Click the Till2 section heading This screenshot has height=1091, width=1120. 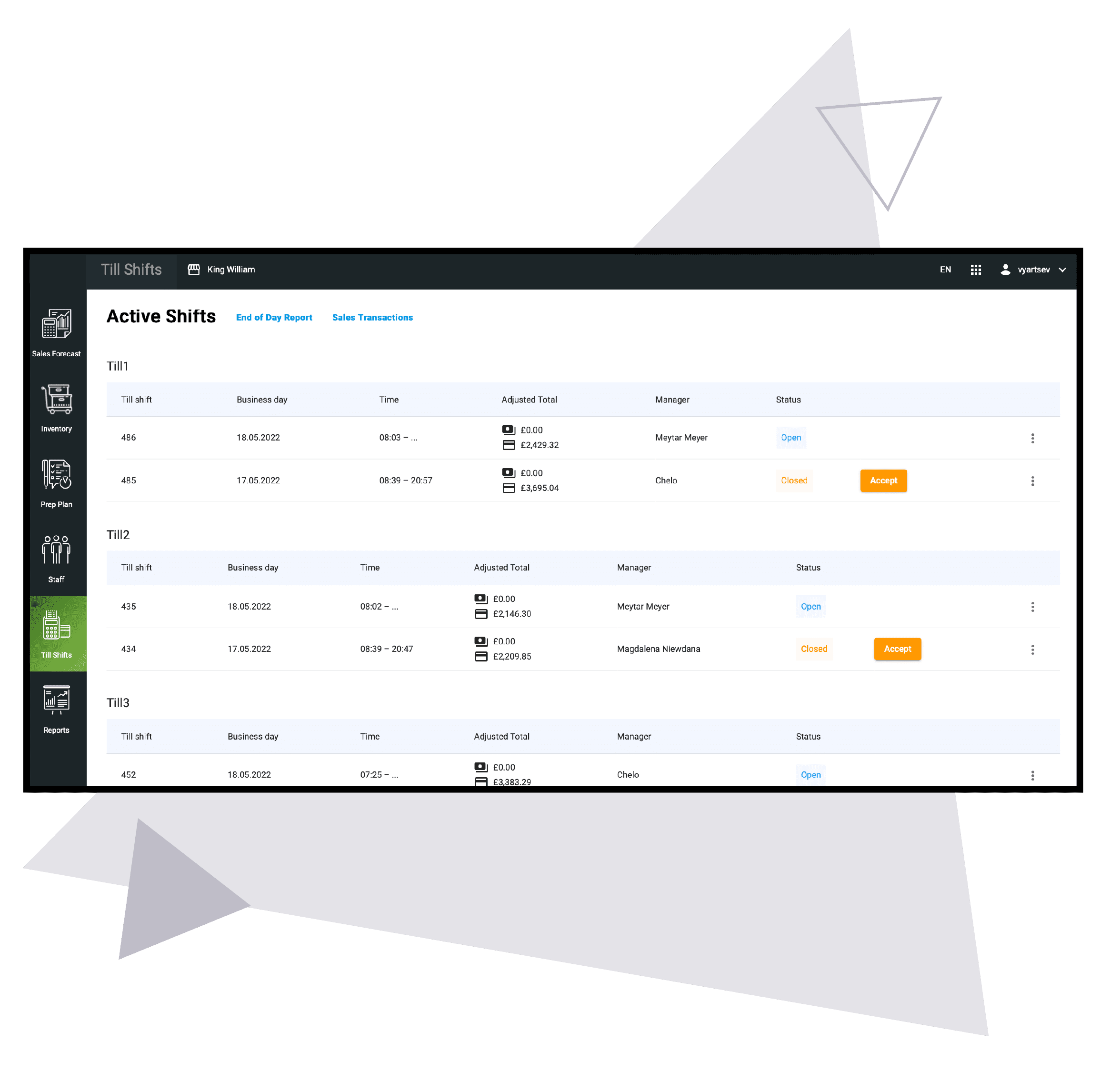pos(119,536)
